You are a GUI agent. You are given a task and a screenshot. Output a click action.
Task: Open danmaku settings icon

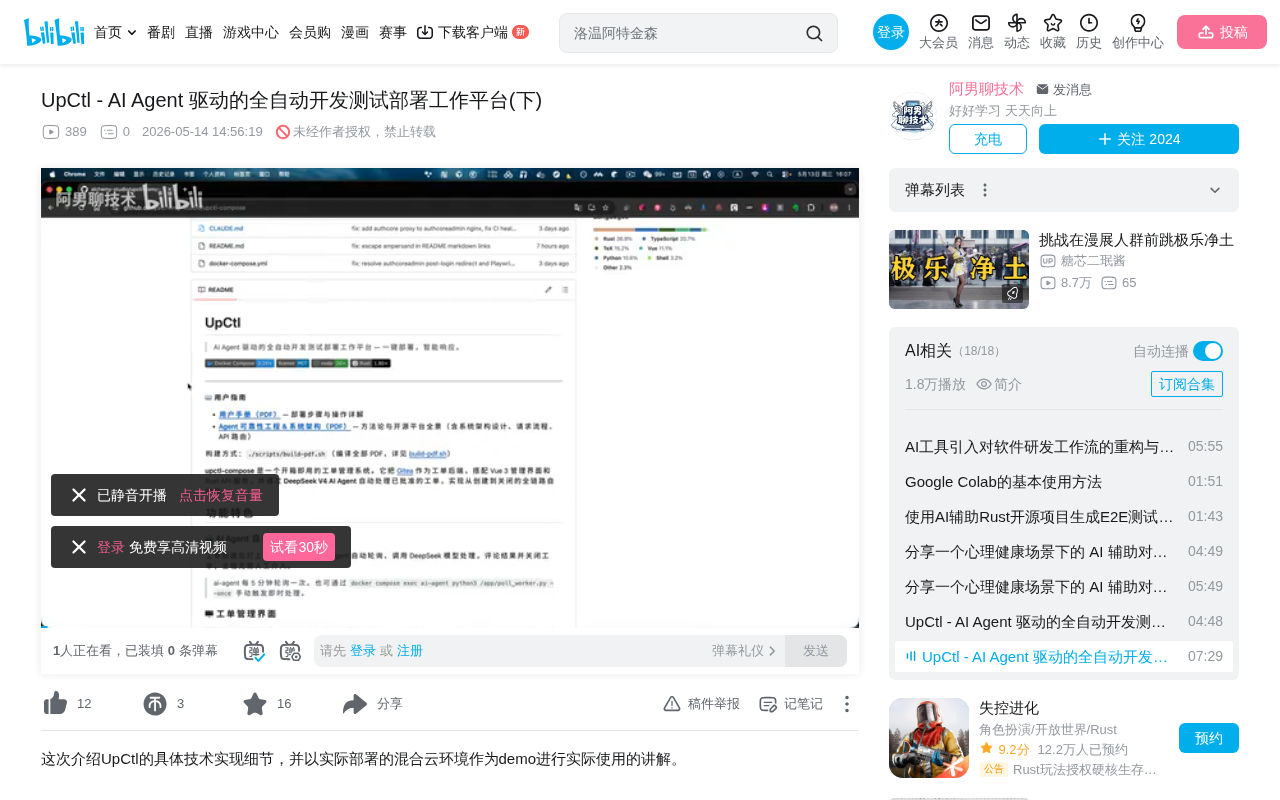point(290,651)
